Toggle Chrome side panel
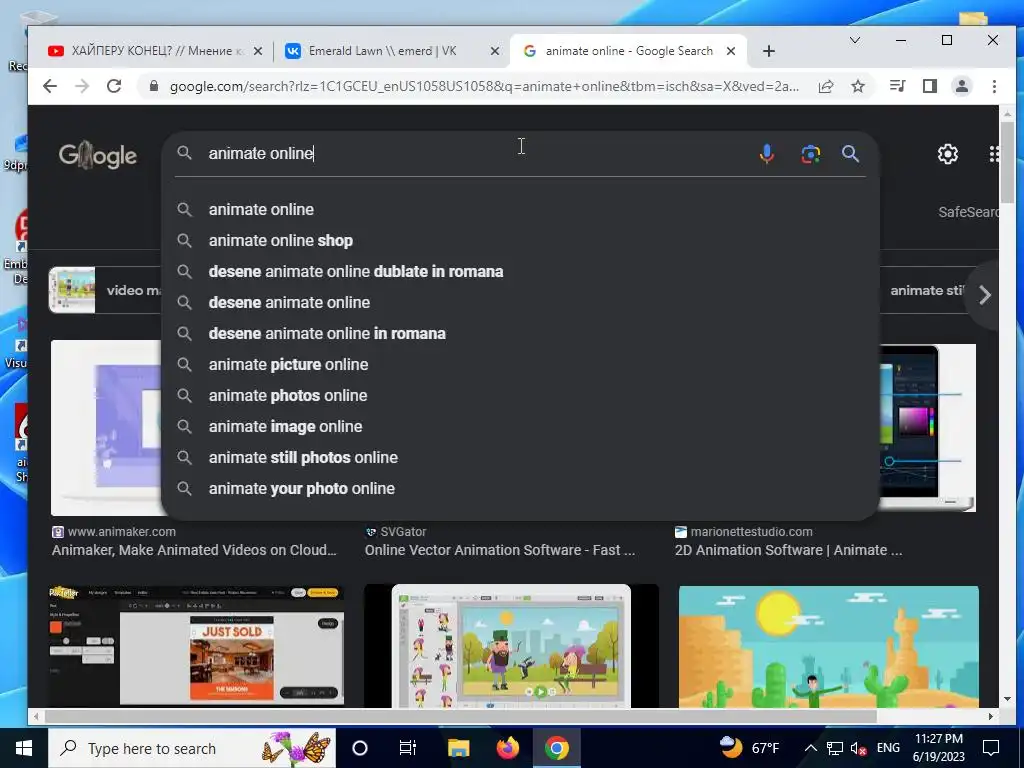The image size is (1024, 768). click(930, 86)
